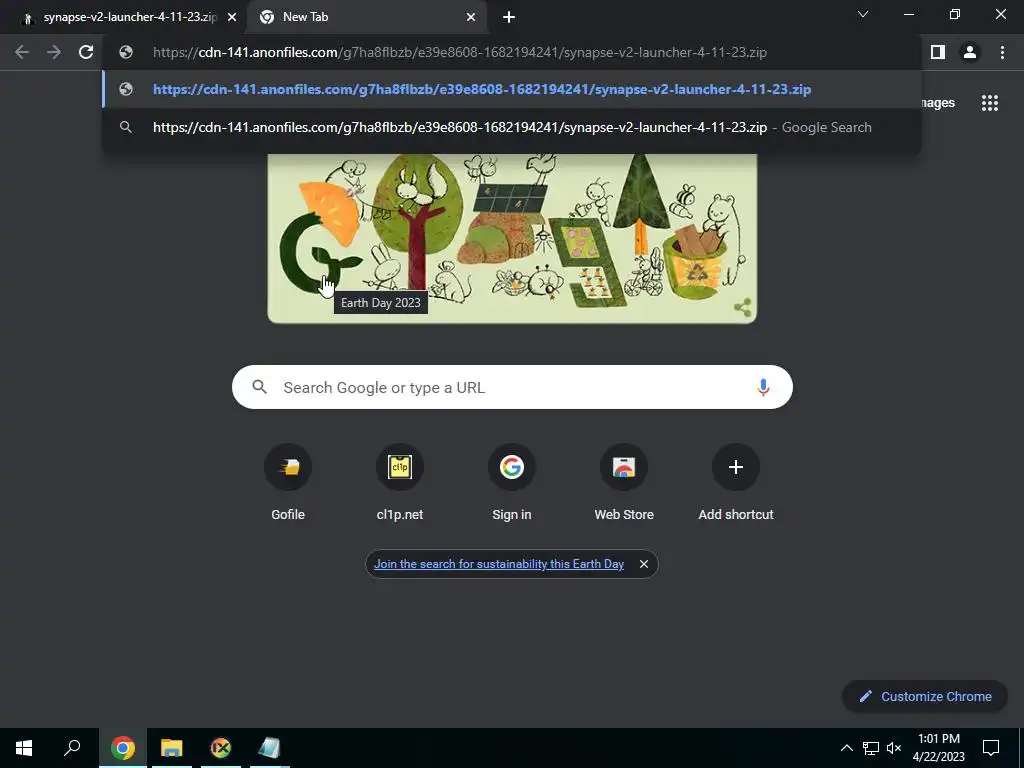Open the Gofile shortcut

point(288,484)
